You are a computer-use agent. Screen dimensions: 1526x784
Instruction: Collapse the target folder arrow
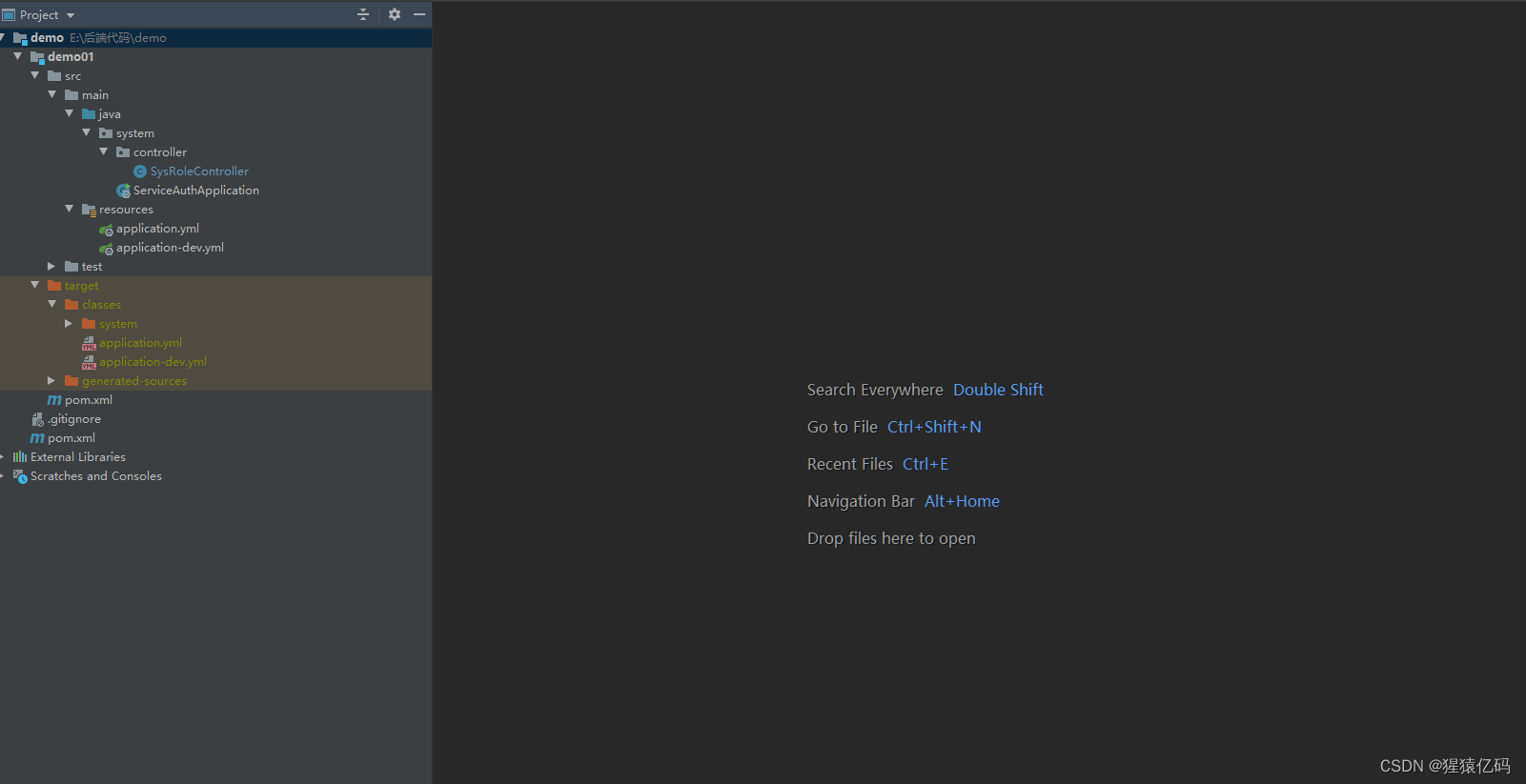tap(35, 285)
